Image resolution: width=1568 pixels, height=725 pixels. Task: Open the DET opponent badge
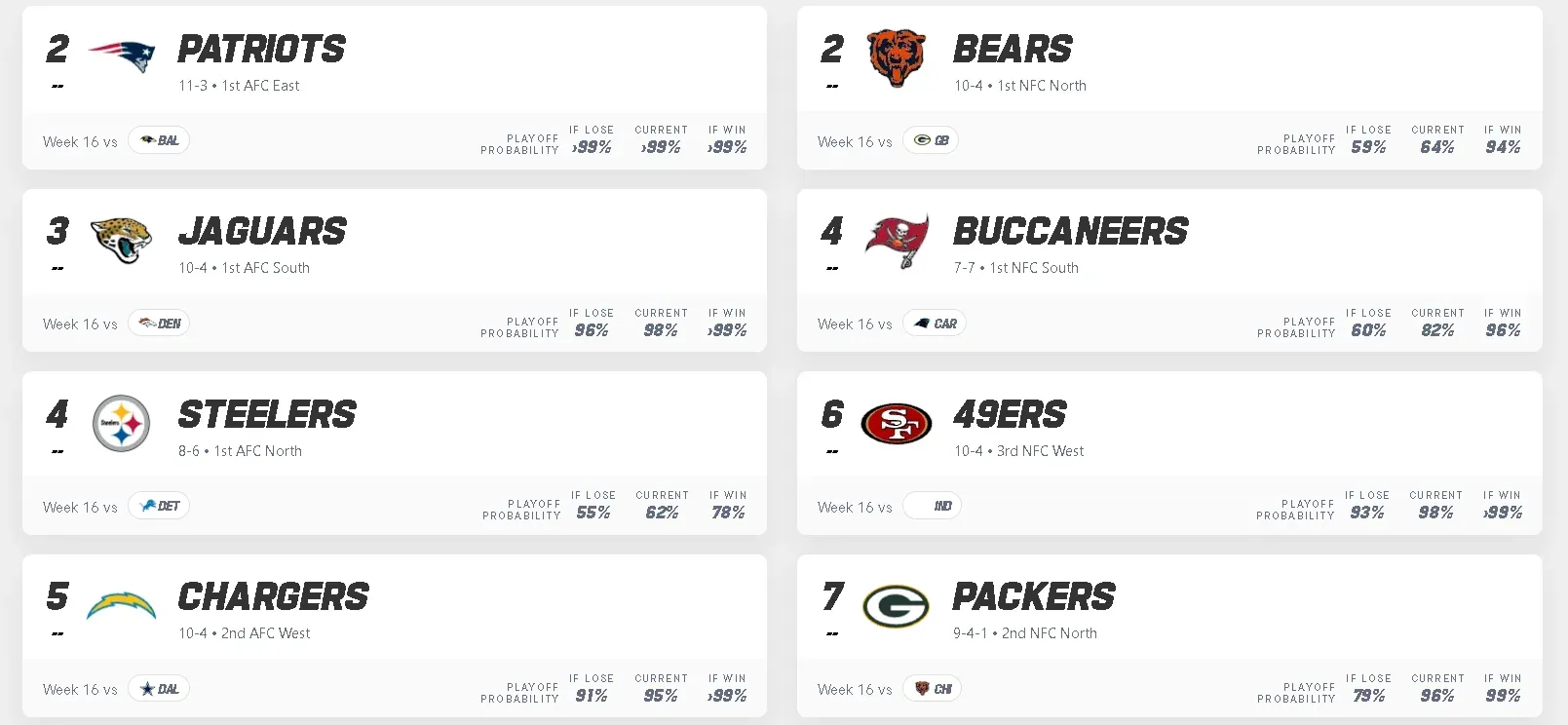point(159,506)
